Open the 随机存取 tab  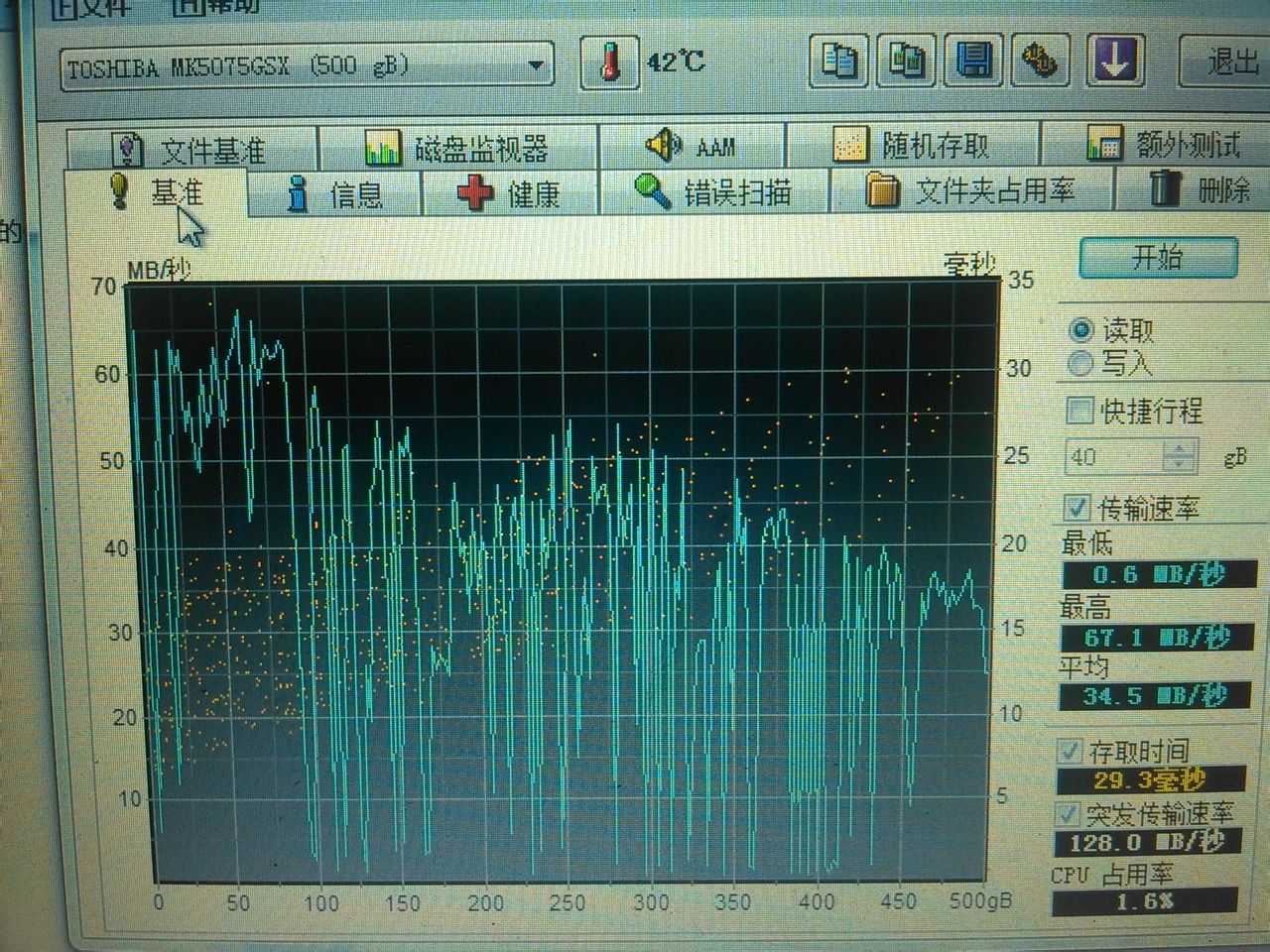pyautogui.click(x=911, y=146)
